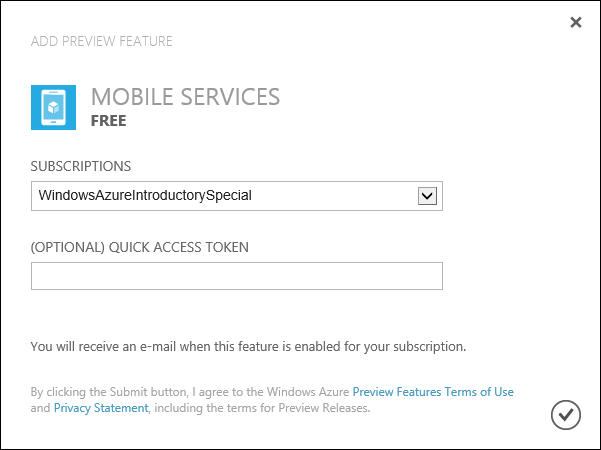The image size is (601, 450).
Task: Click "including the terms for Preview Releases" text
Action: click(x=260, y=408)
